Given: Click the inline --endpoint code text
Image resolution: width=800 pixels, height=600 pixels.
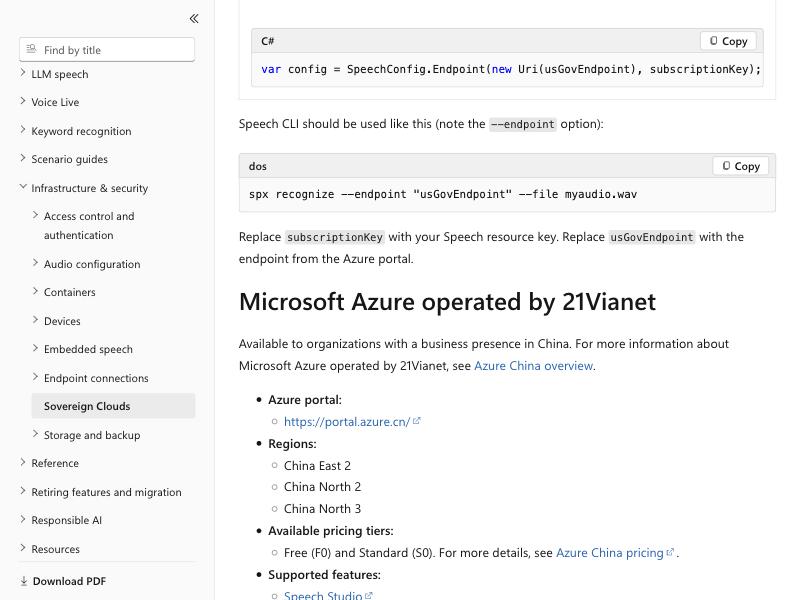Looking at the screenshot, I should coord(522,124).
